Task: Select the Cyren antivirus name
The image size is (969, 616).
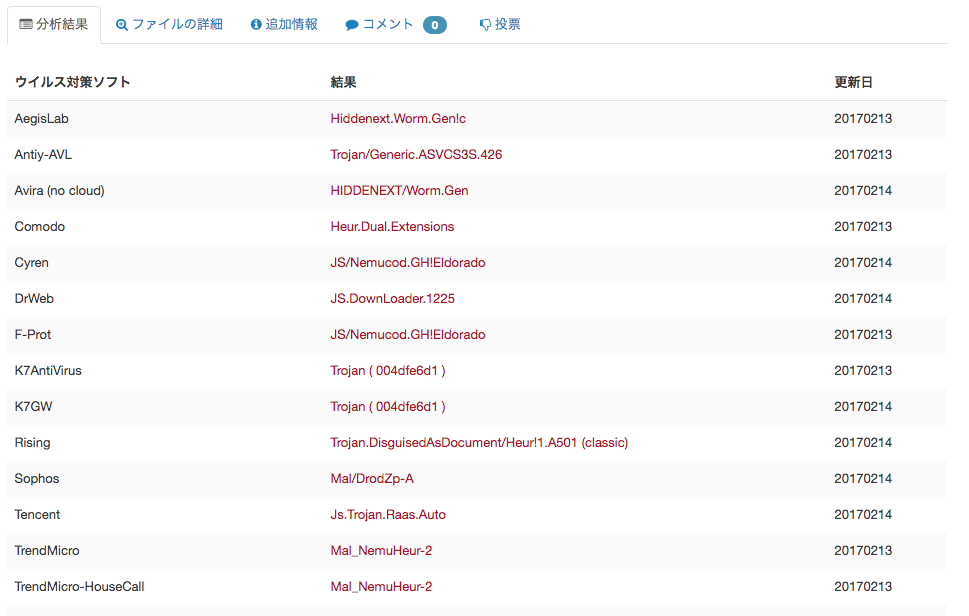Action: click(x=32, y=263)
